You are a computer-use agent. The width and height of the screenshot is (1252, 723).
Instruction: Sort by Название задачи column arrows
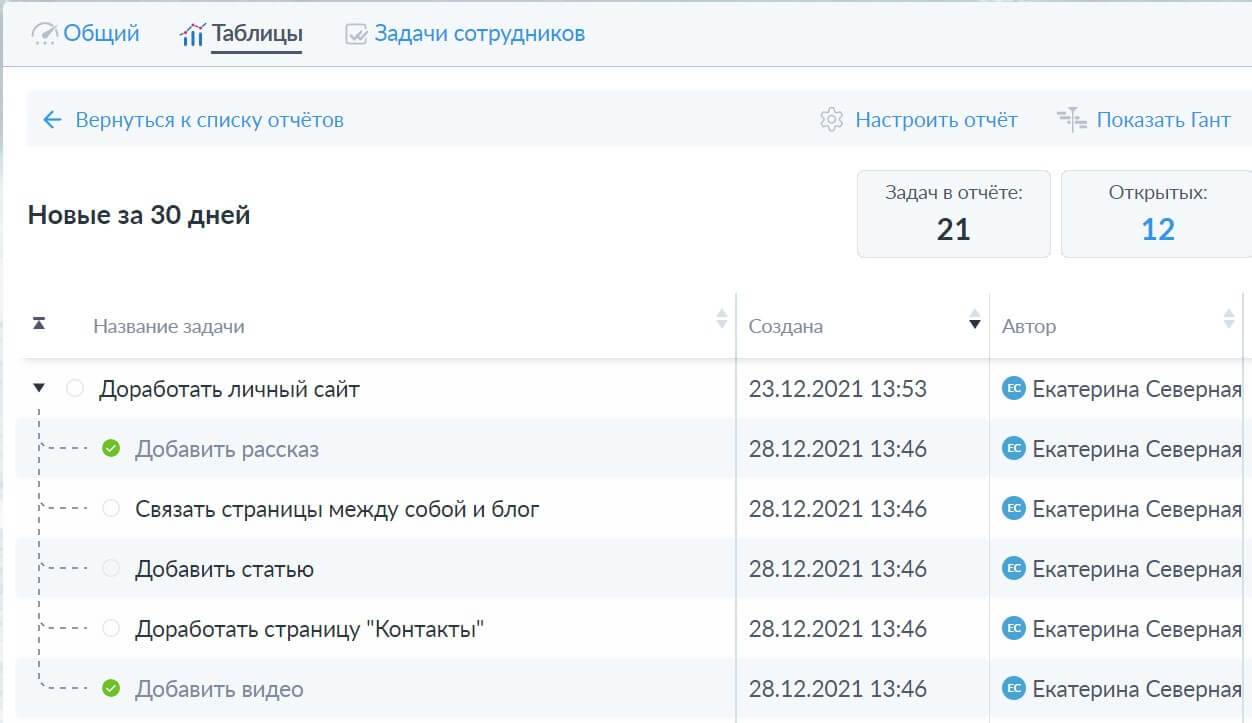tap(721, 320)
